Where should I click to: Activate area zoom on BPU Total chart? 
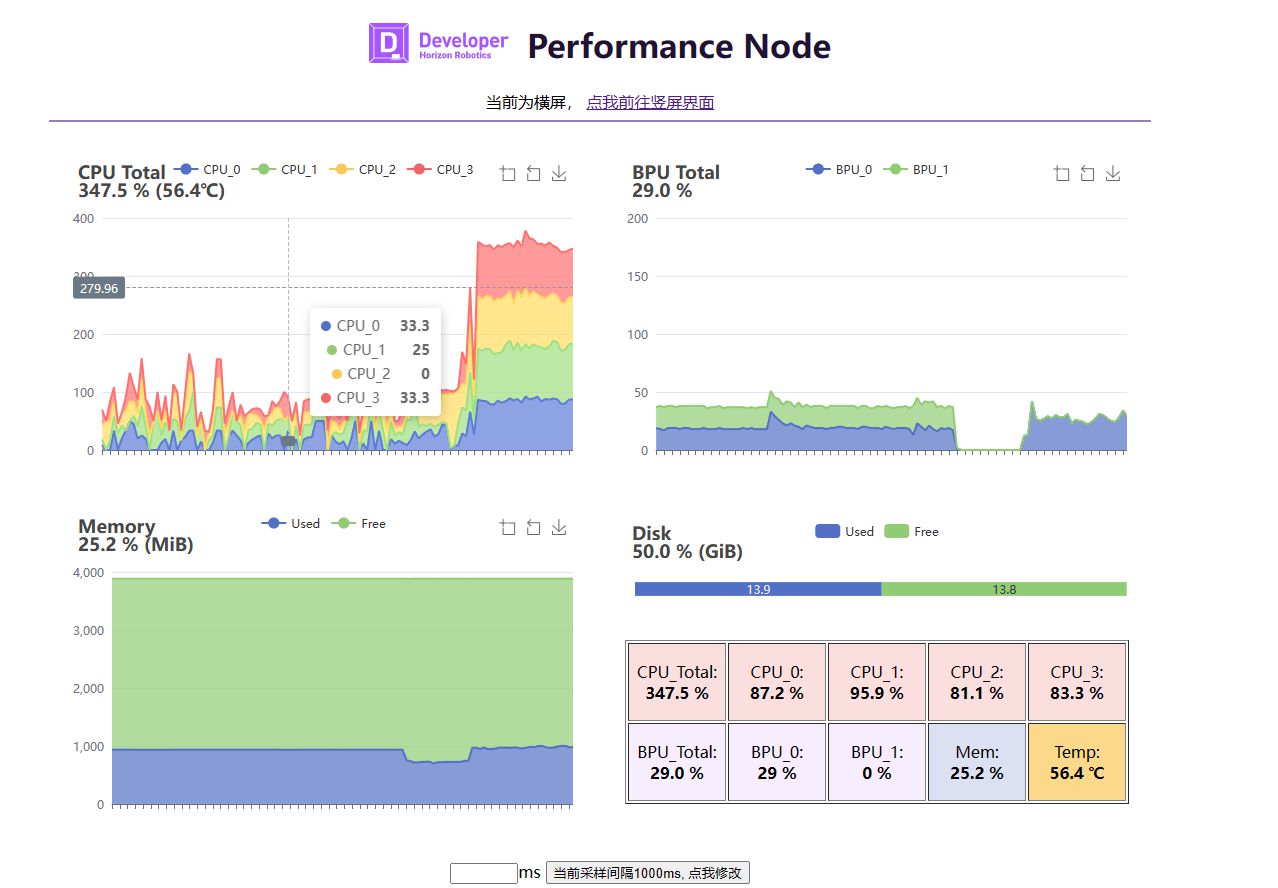click(1061, 174)
